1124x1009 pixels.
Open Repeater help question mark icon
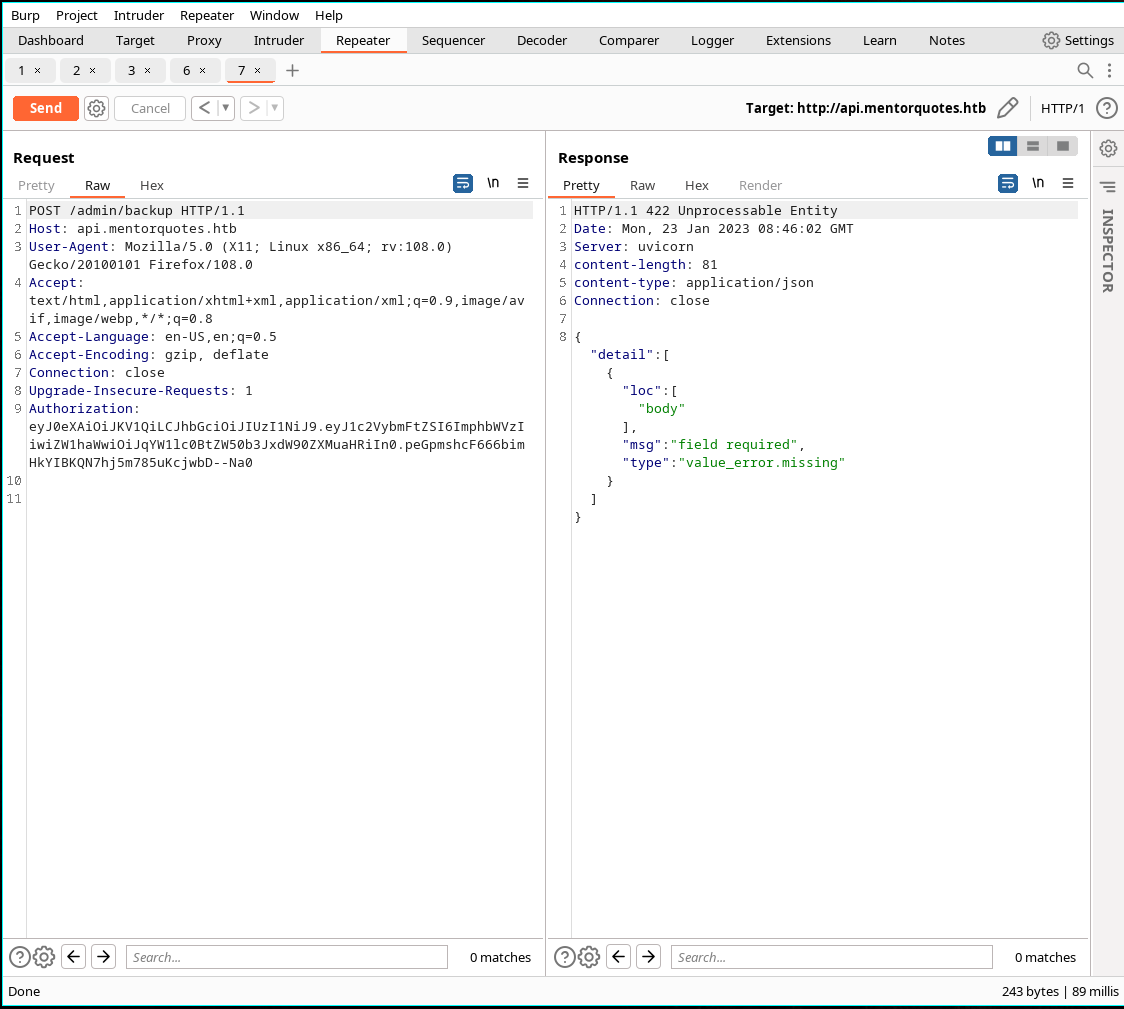pos(1107,108)
